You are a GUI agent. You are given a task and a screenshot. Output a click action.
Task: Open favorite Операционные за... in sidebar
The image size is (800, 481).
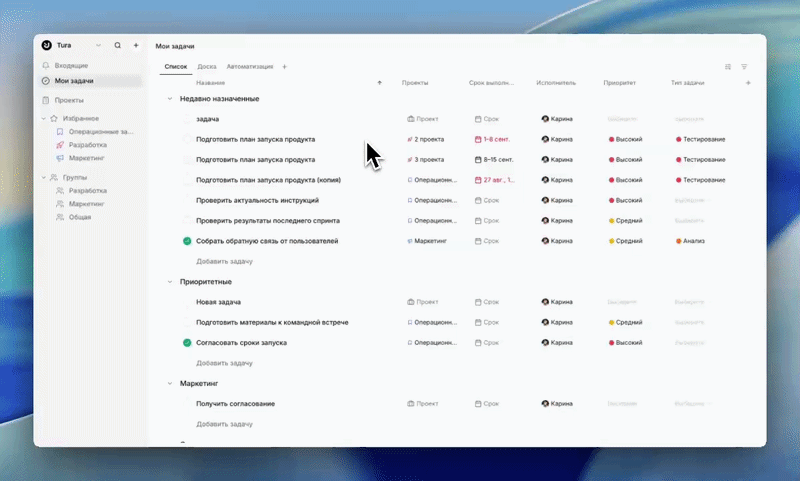101,132
